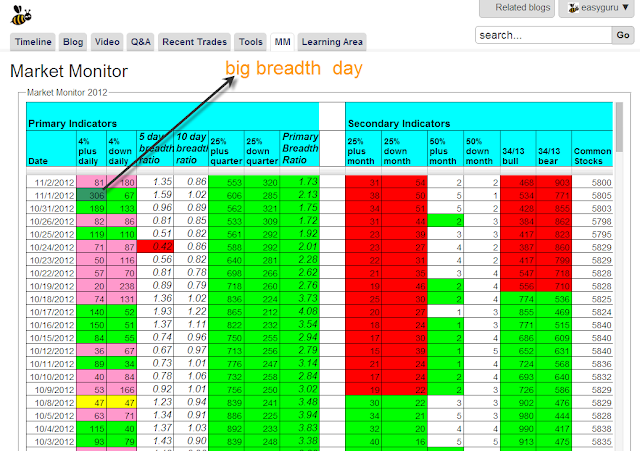The image size is (640, 451).
Task: Switch to the Blog tab
Action: pyautogui.click(x=73, y=42)
